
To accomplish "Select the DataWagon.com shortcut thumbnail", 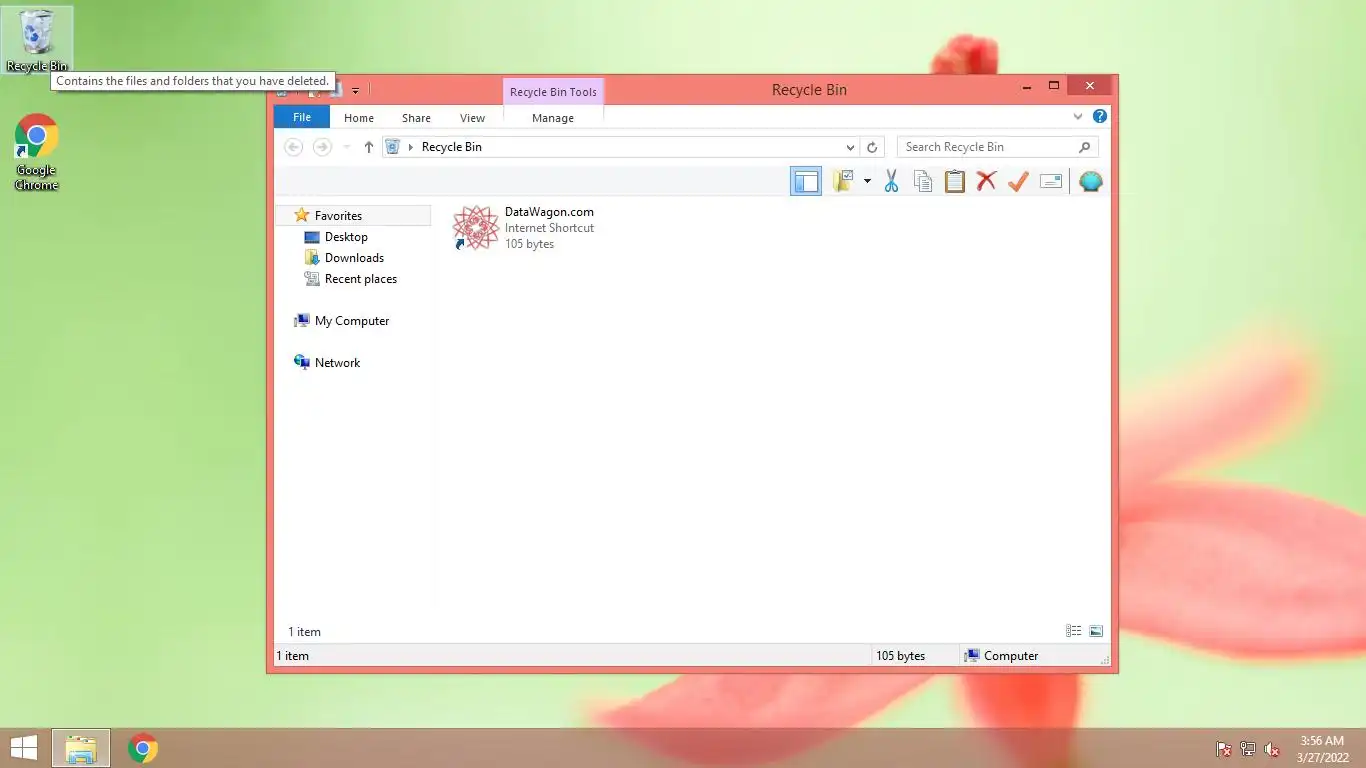I will (x=475, y=228).
